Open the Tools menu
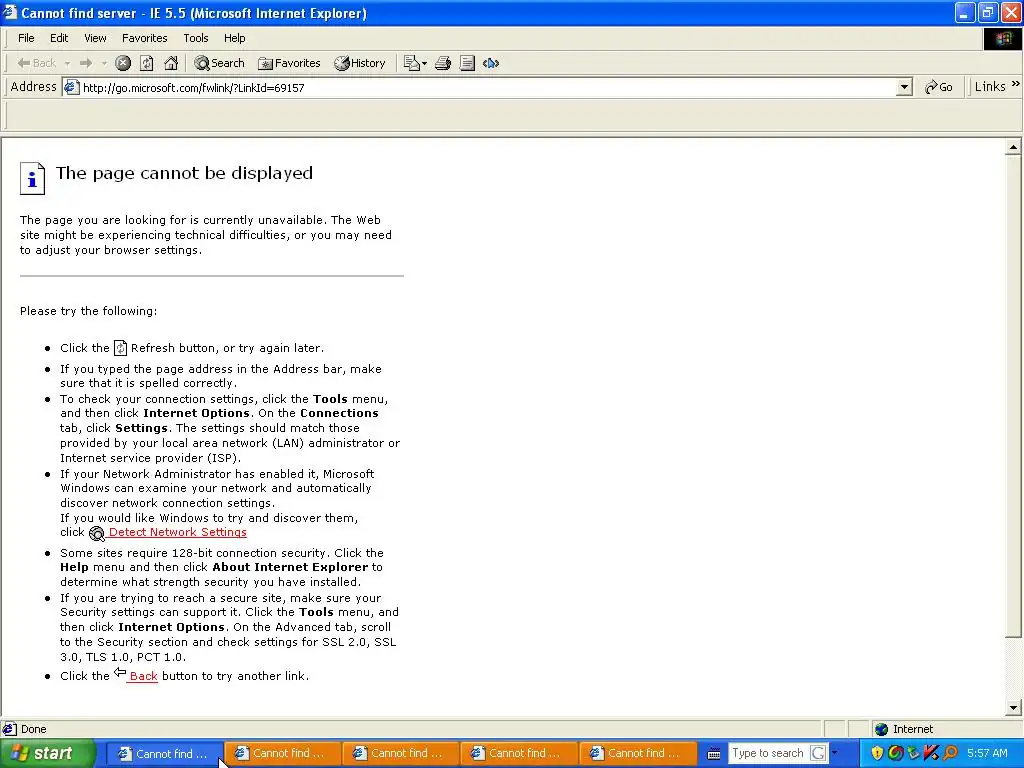 195,38
